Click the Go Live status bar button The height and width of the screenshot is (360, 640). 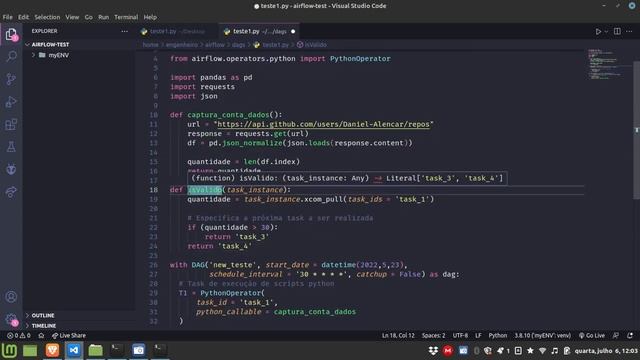coord(592,336)
